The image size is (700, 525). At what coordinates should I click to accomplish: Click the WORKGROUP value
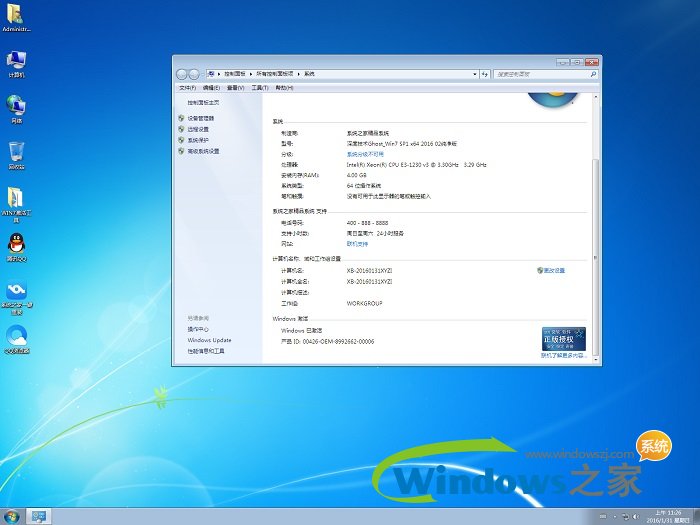[364, 304]
